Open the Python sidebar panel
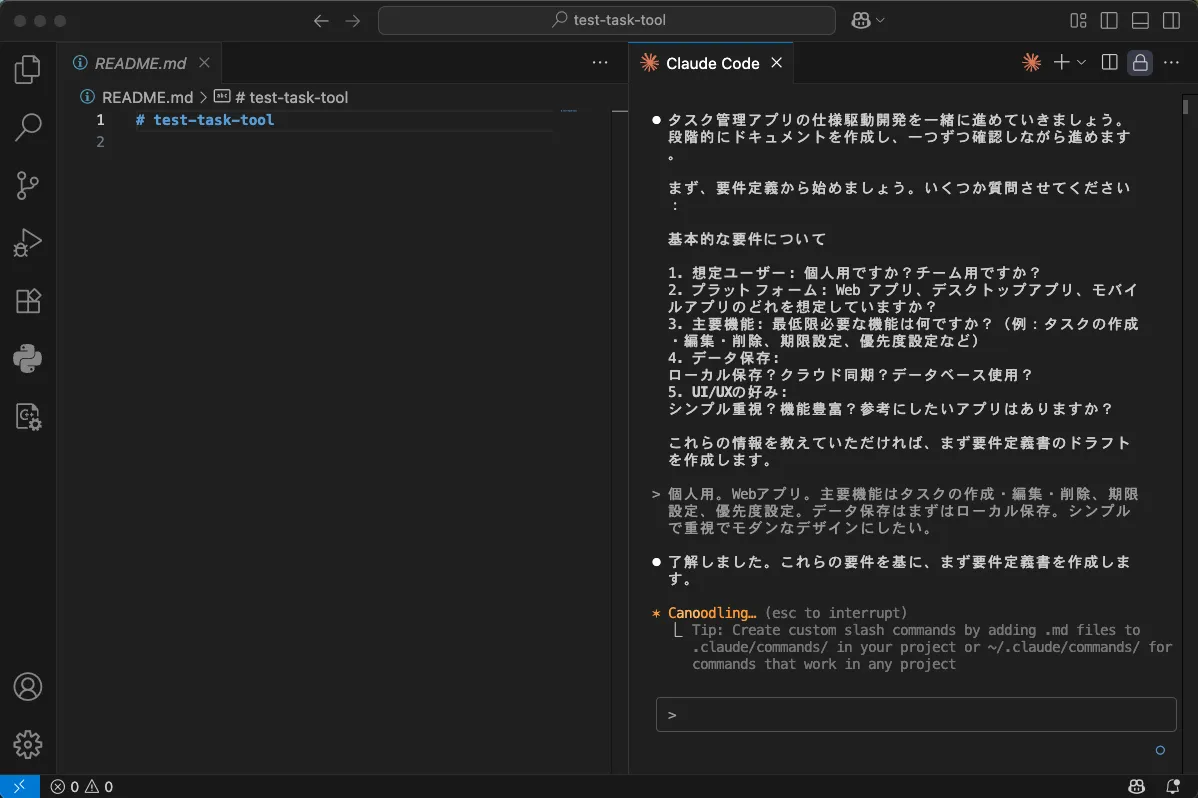 tap(28, 359)
